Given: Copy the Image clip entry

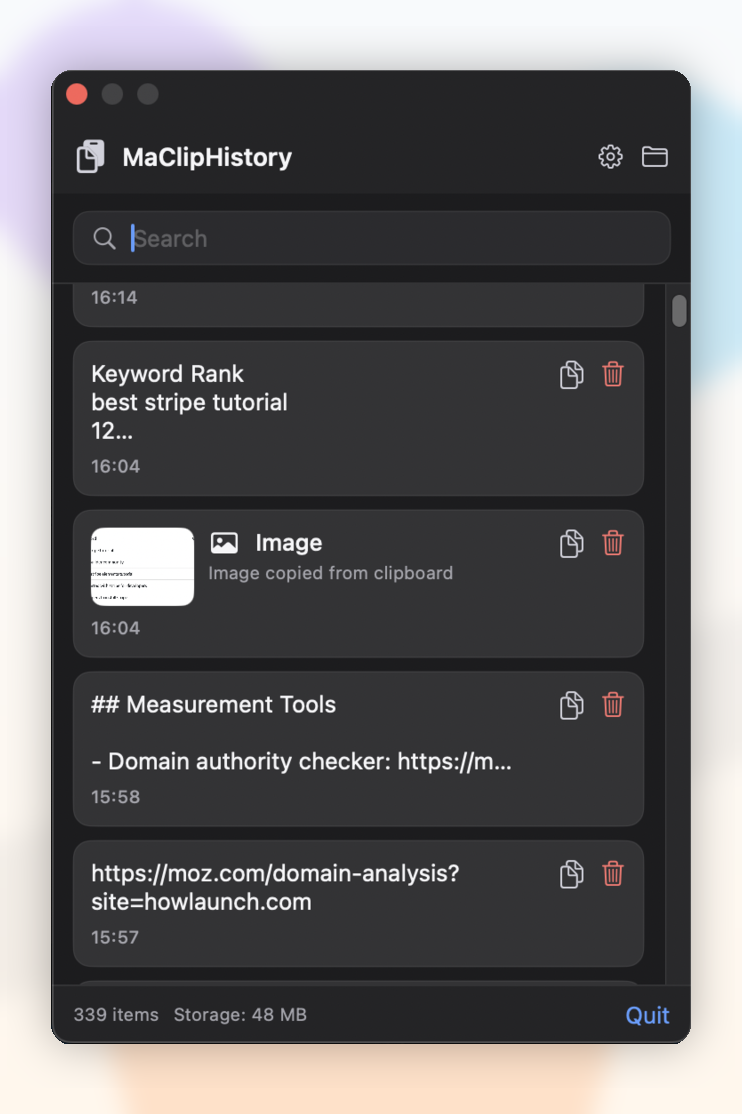Looking at the screenshot, I should point(571,544).
